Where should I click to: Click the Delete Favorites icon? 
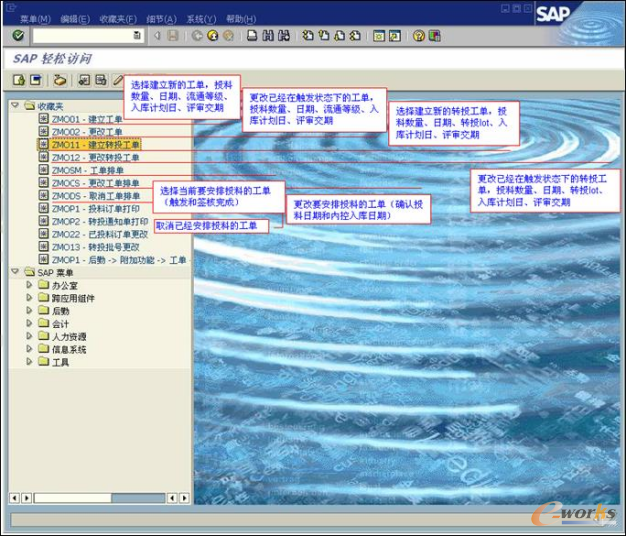(101, 80)
